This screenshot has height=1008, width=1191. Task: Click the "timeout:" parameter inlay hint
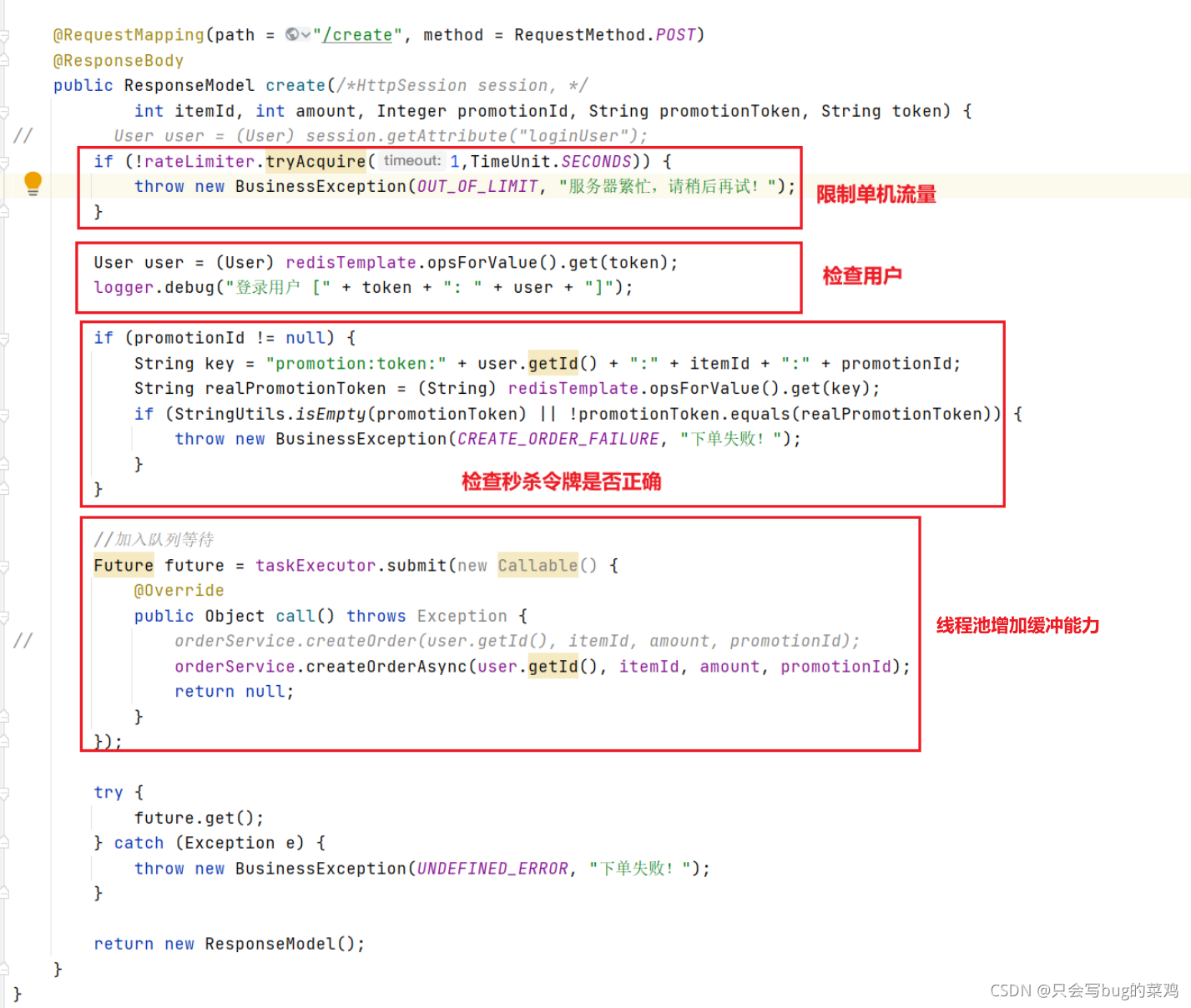(412, 161)
